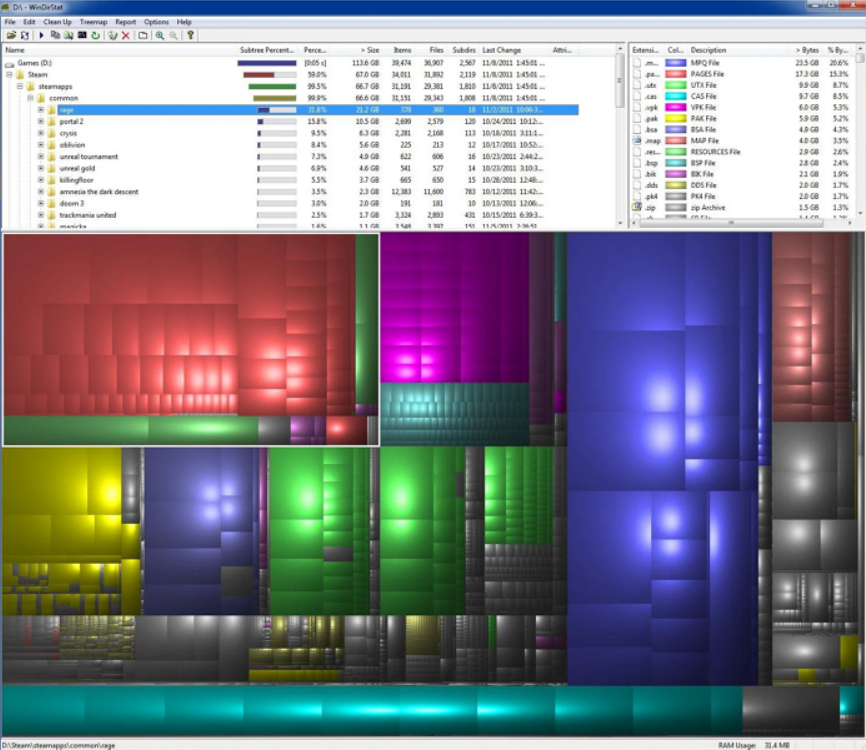Image resolution: width=866 pixels, height=750 pixels.
Task: Click the grayed zoom-out magnifier icon
Action: (173, 35)
